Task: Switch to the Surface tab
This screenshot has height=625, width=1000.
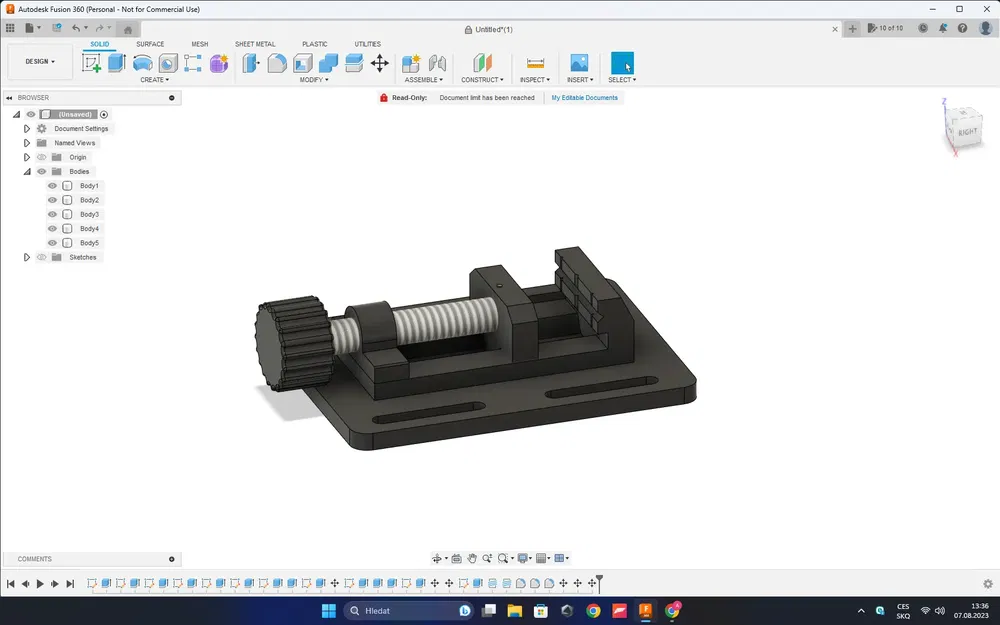Action: click(x=150, y=44)
